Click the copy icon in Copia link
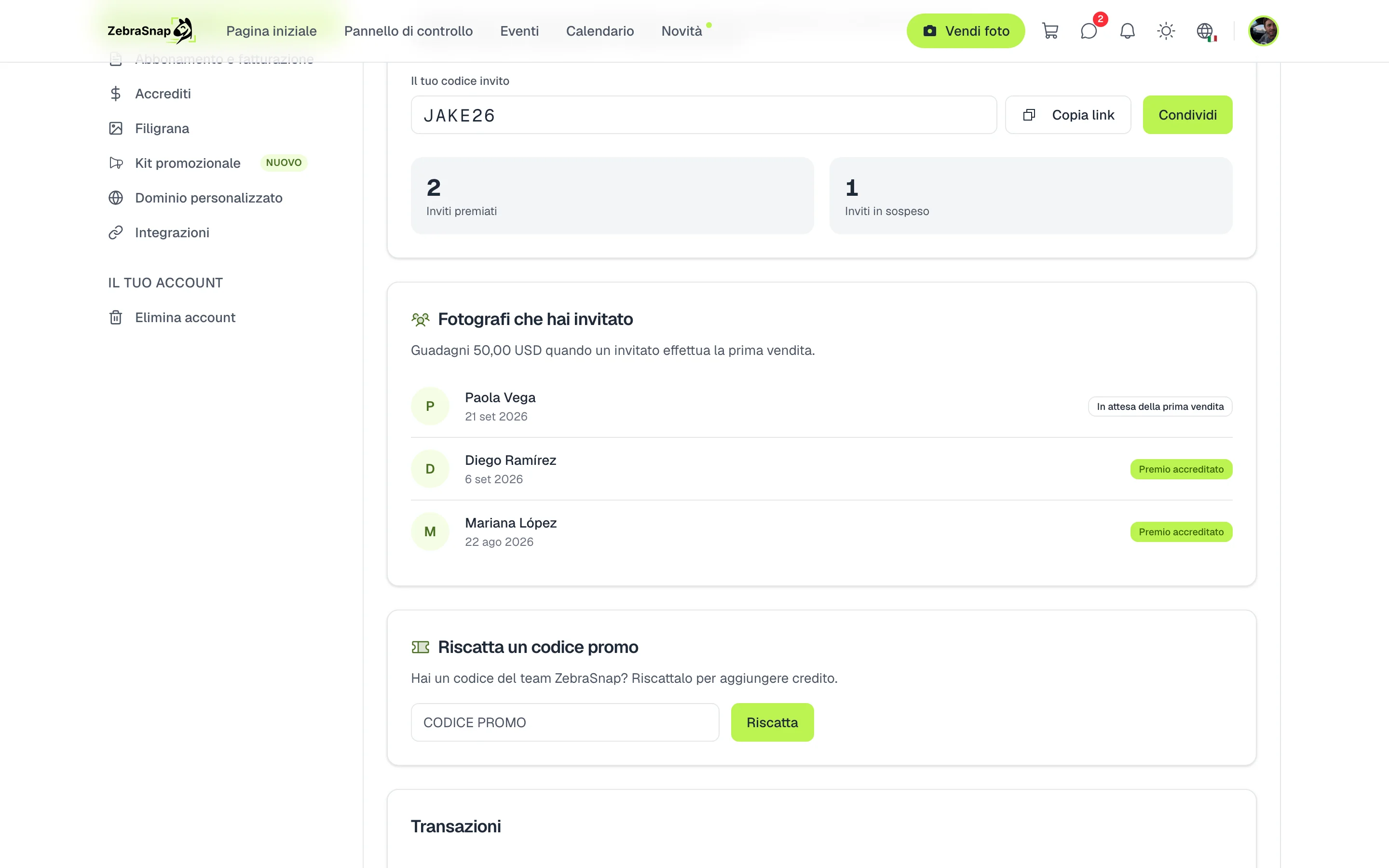The height and width of the screenshot is (868, 1389). 1029,115
